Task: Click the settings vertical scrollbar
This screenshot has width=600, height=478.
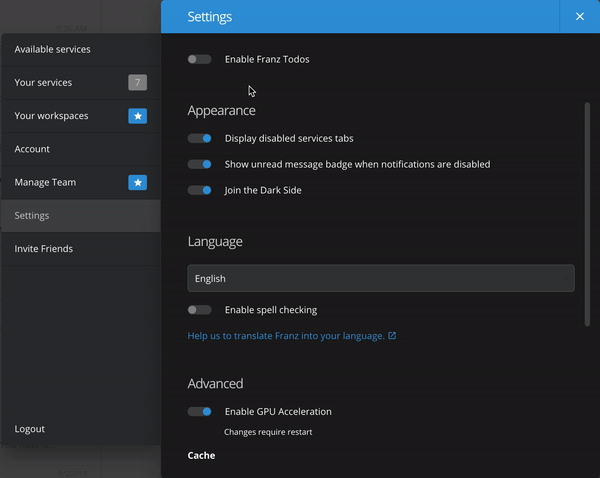Action: 587,214
